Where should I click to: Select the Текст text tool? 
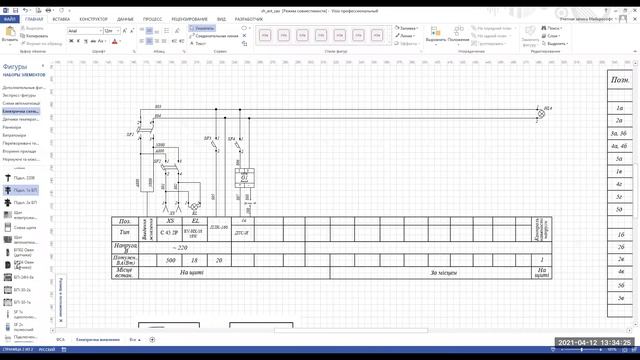tap(199, 43)
